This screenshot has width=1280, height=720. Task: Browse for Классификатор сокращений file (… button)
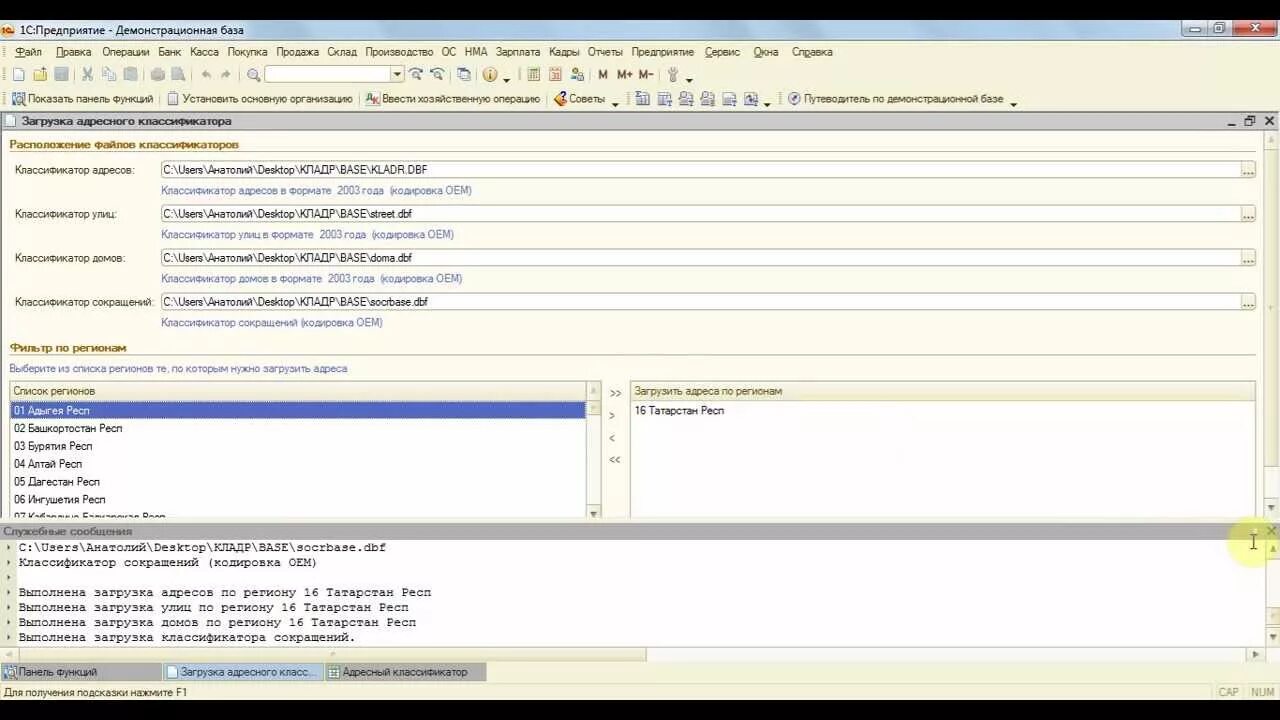pyautogui.click(x=1247, y=302)
